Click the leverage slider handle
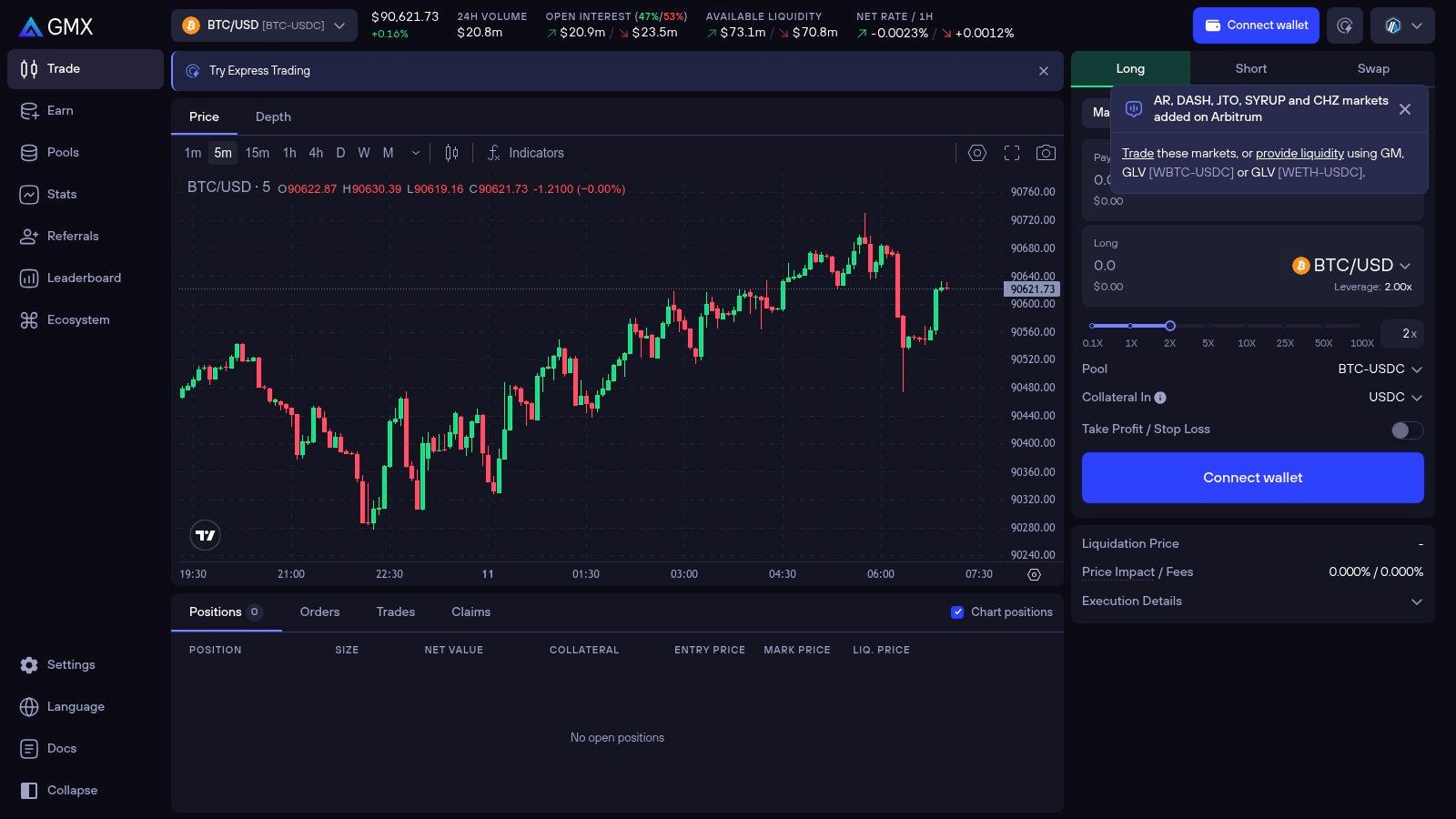Screen dimensions: 1456x819 click(x=1170, y=326)
